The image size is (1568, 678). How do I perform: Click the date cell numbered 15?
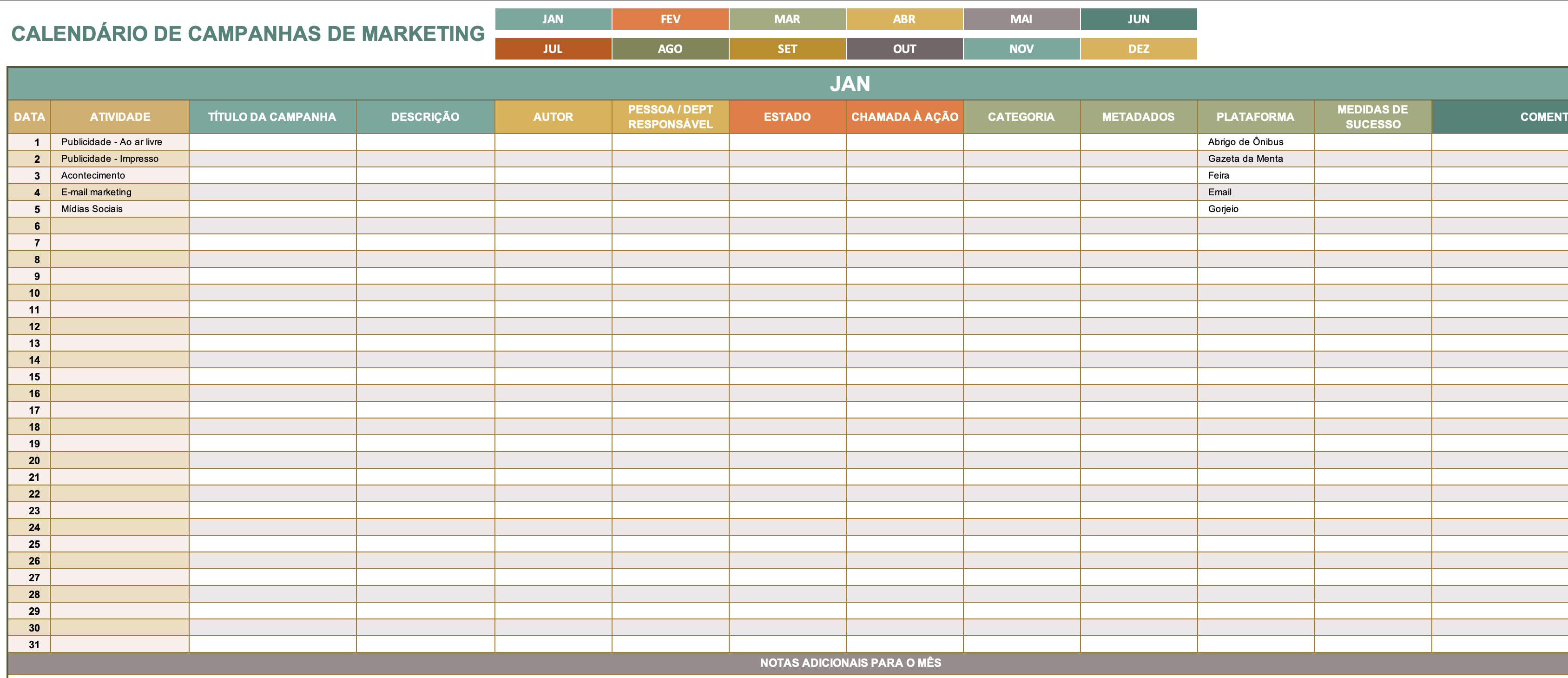click(29, 377)
